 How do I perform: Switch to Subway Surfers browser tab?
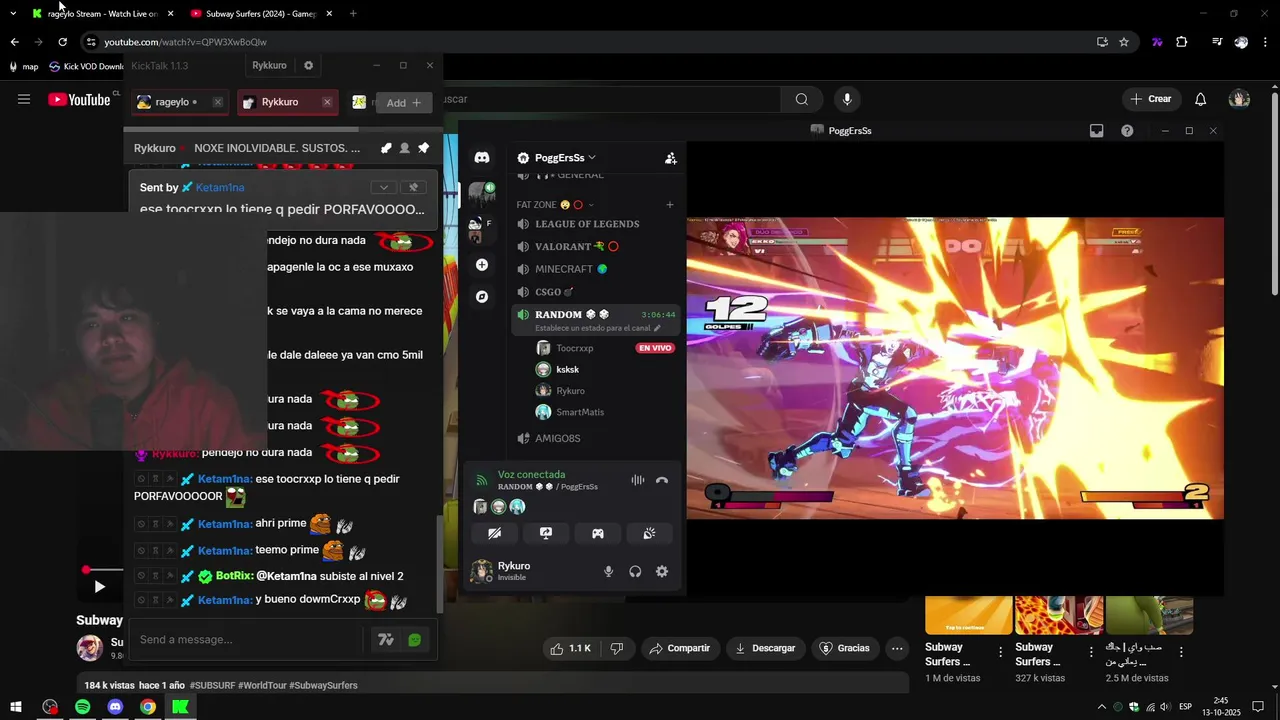point(261,14)
